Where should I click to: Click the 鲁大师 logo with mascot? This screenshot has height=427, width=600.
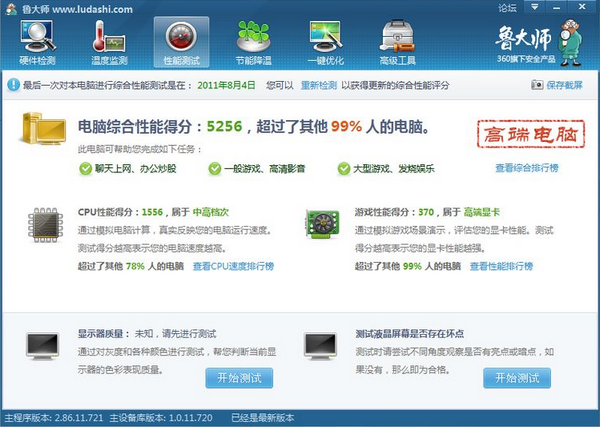[x=539, y=43]
